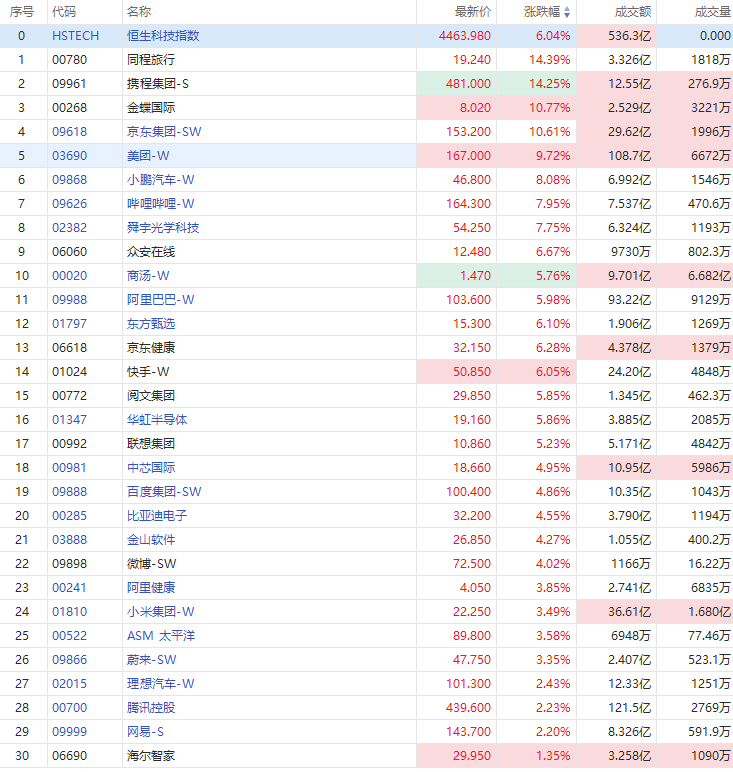The width and height of the screenshot is (733, 772).
Task: Click the 代码 column header
Action: click(64, 12)
